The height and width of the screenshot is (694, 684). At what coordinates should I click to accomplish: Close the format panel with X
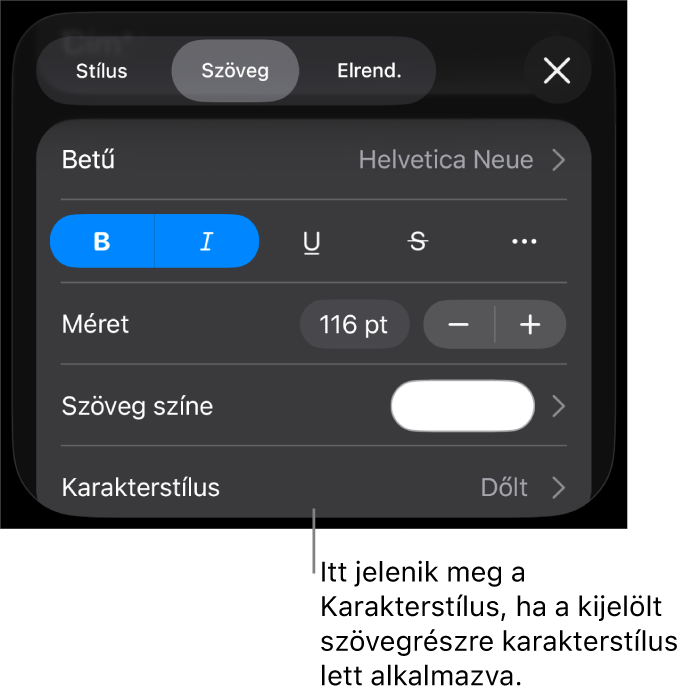point(557,70)
